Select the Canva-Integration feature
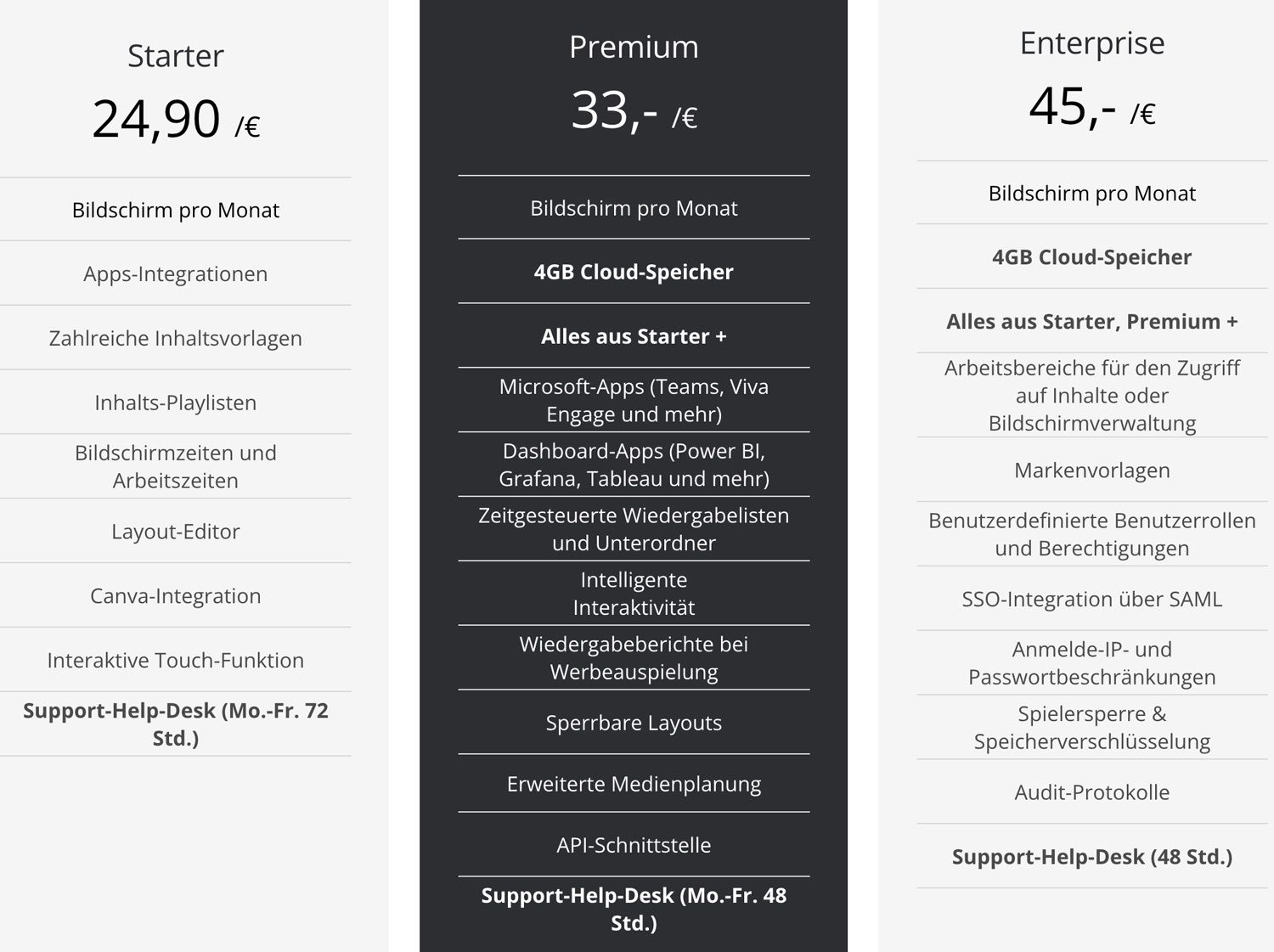This screenshot has height=952, width=1274. click(175, 596)
